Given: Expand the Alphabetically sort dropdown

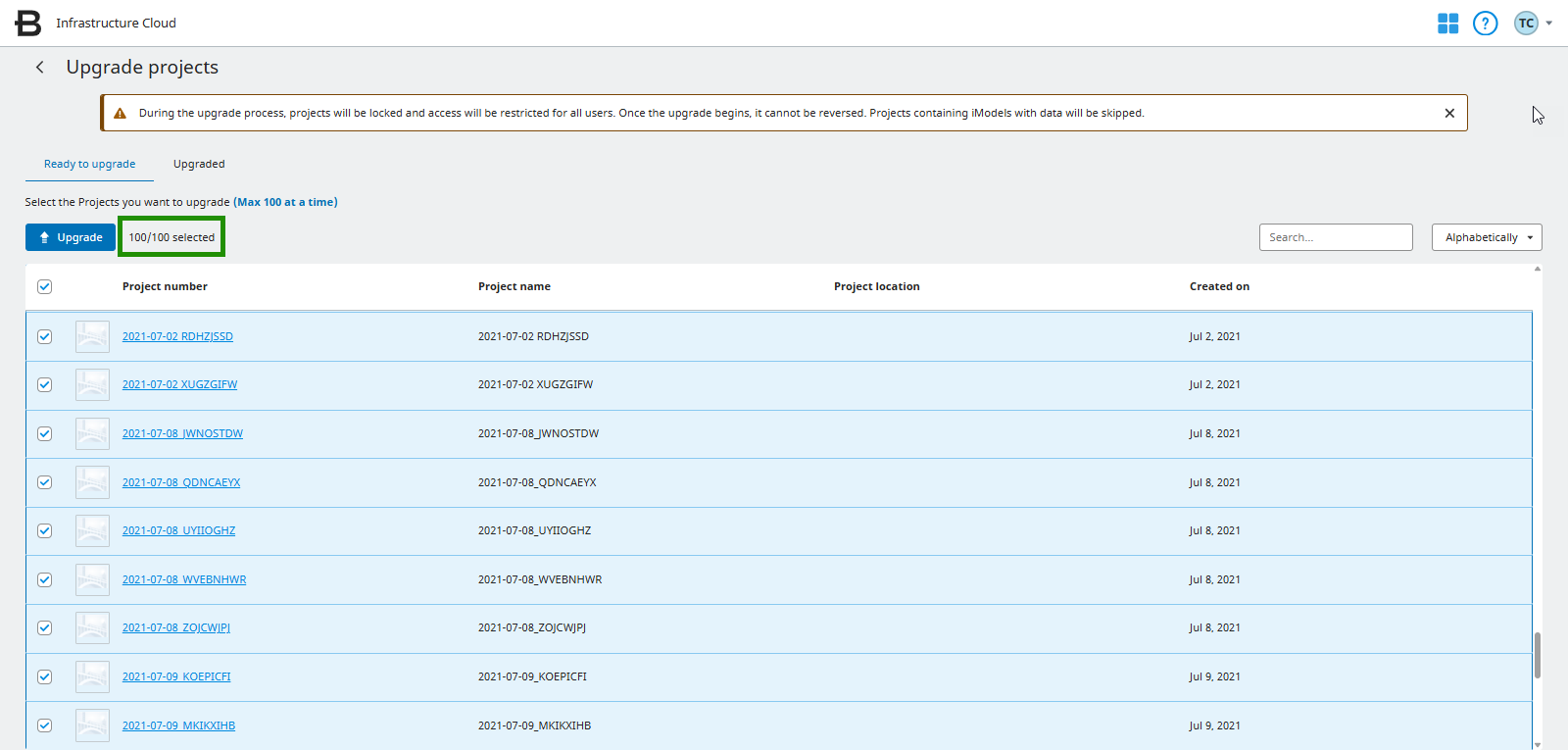Looking at the screenshot, I should point(1486,237).
